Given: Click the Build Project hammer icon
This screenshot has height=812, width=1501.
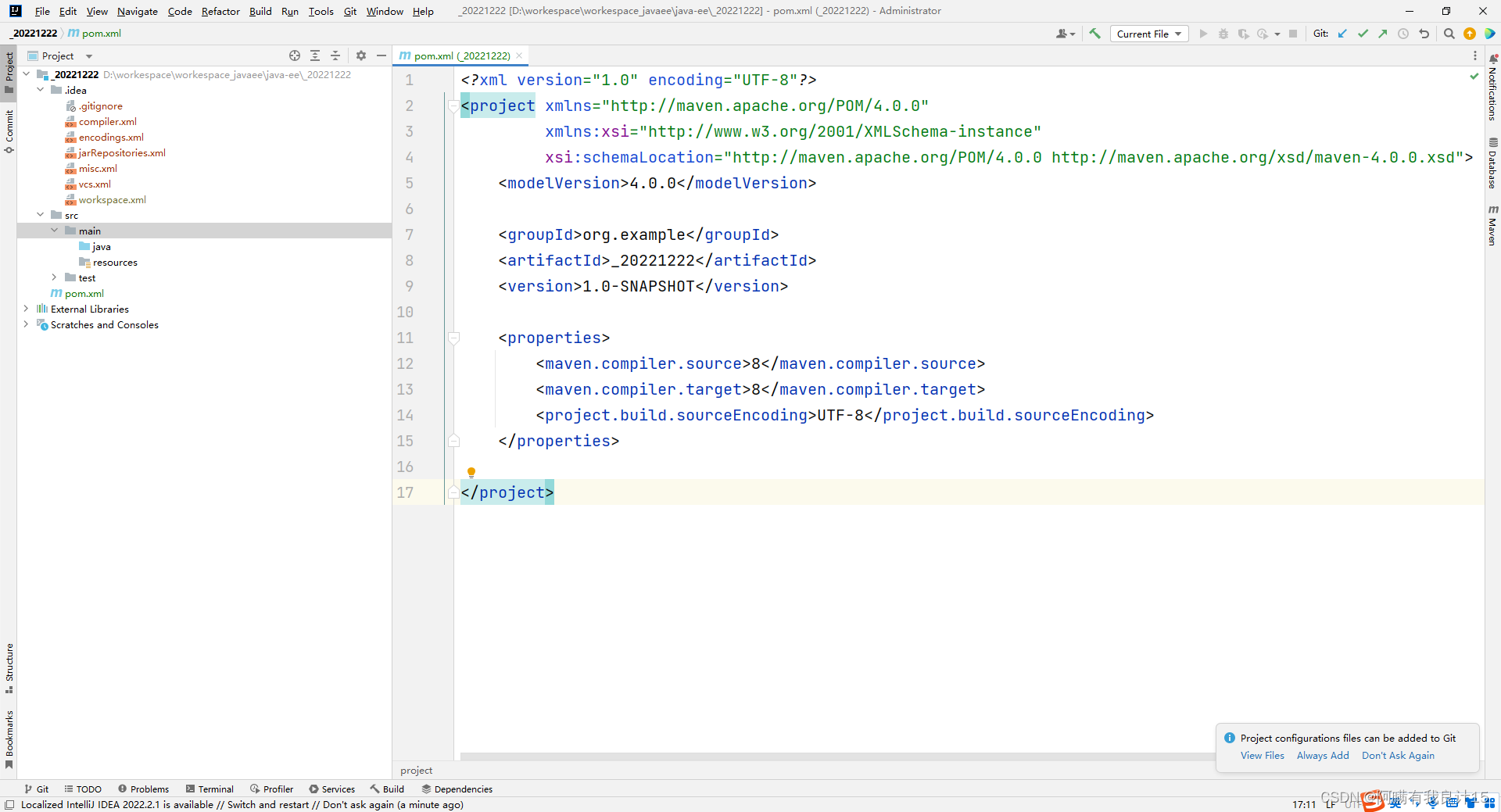Looking at the screenshot, I should [x=1094, y=34].
